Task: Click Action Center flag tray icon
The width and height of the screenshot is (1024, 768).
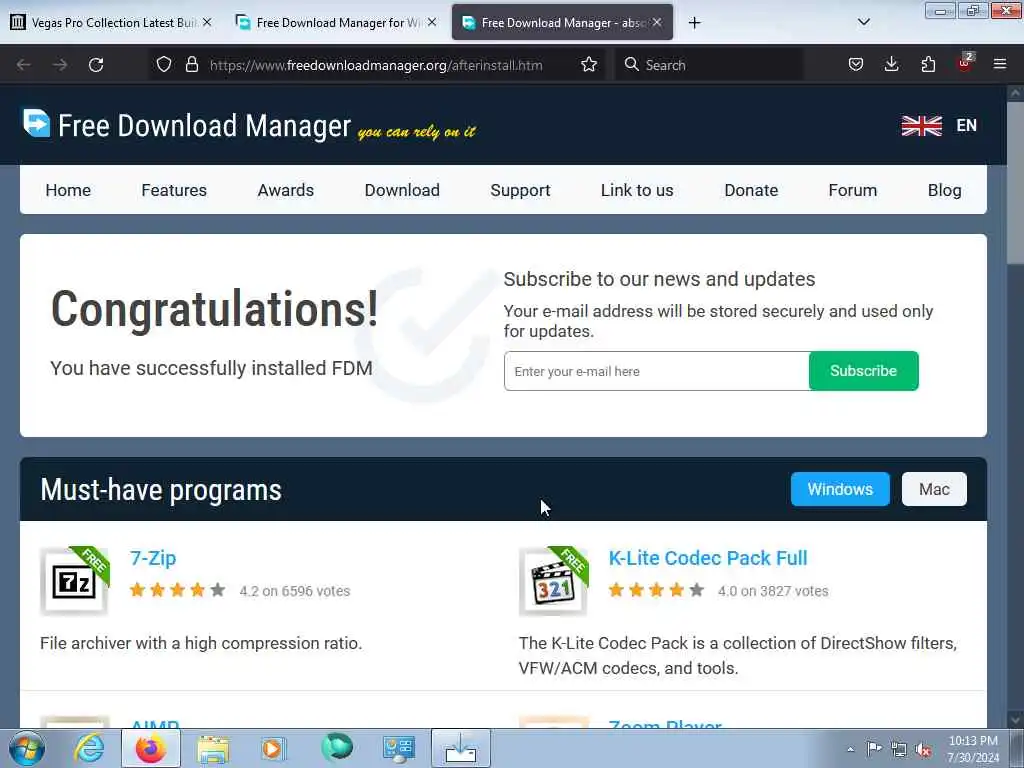Action: coord(874,748)
